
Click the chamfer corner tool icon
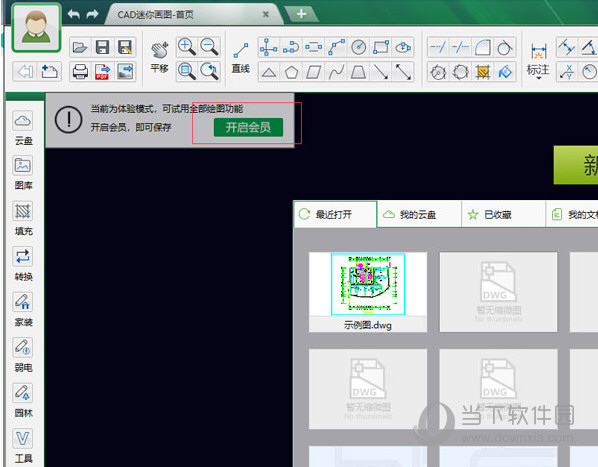click(482, 47)
